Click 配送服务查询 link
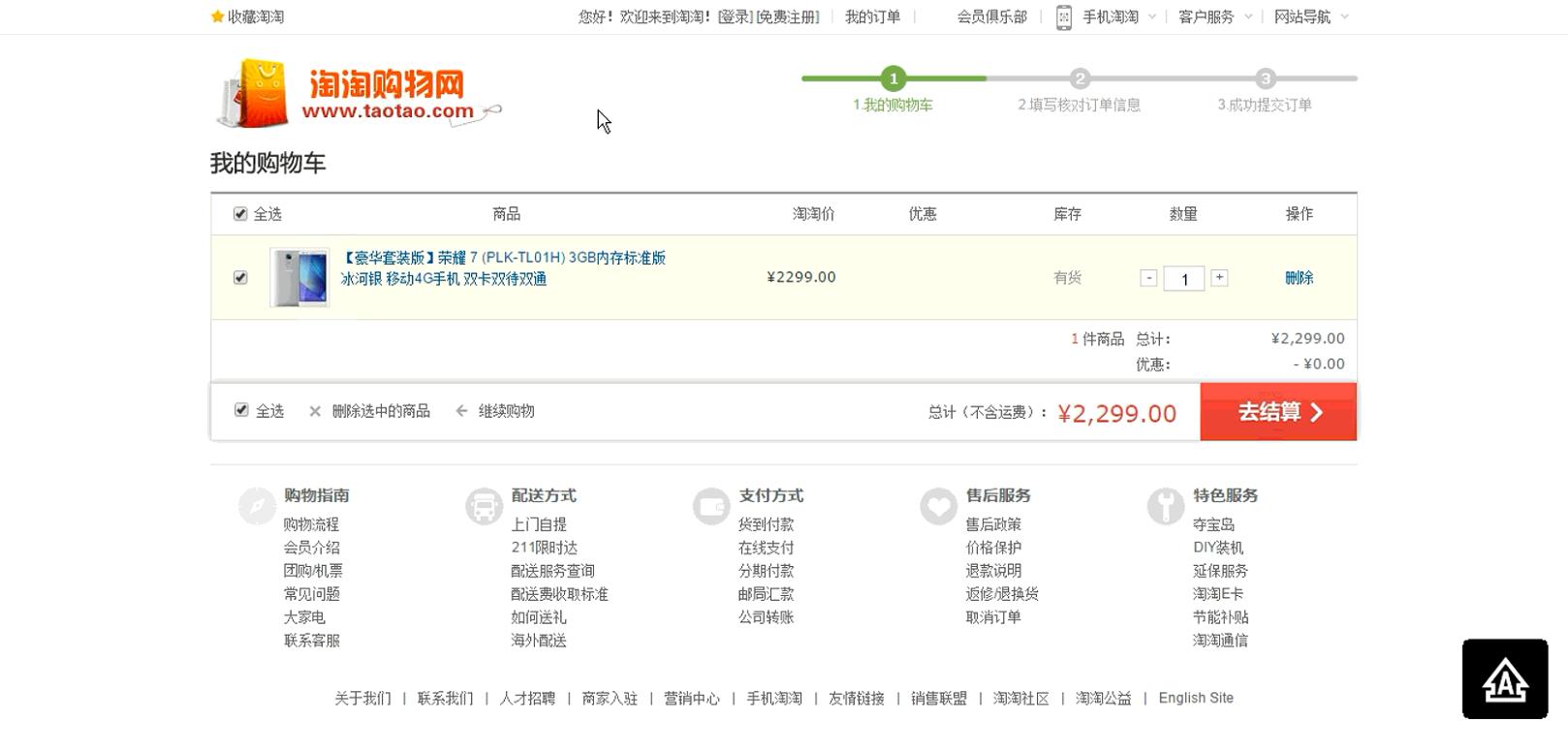Screen dimensions: 1568x753 552,571
